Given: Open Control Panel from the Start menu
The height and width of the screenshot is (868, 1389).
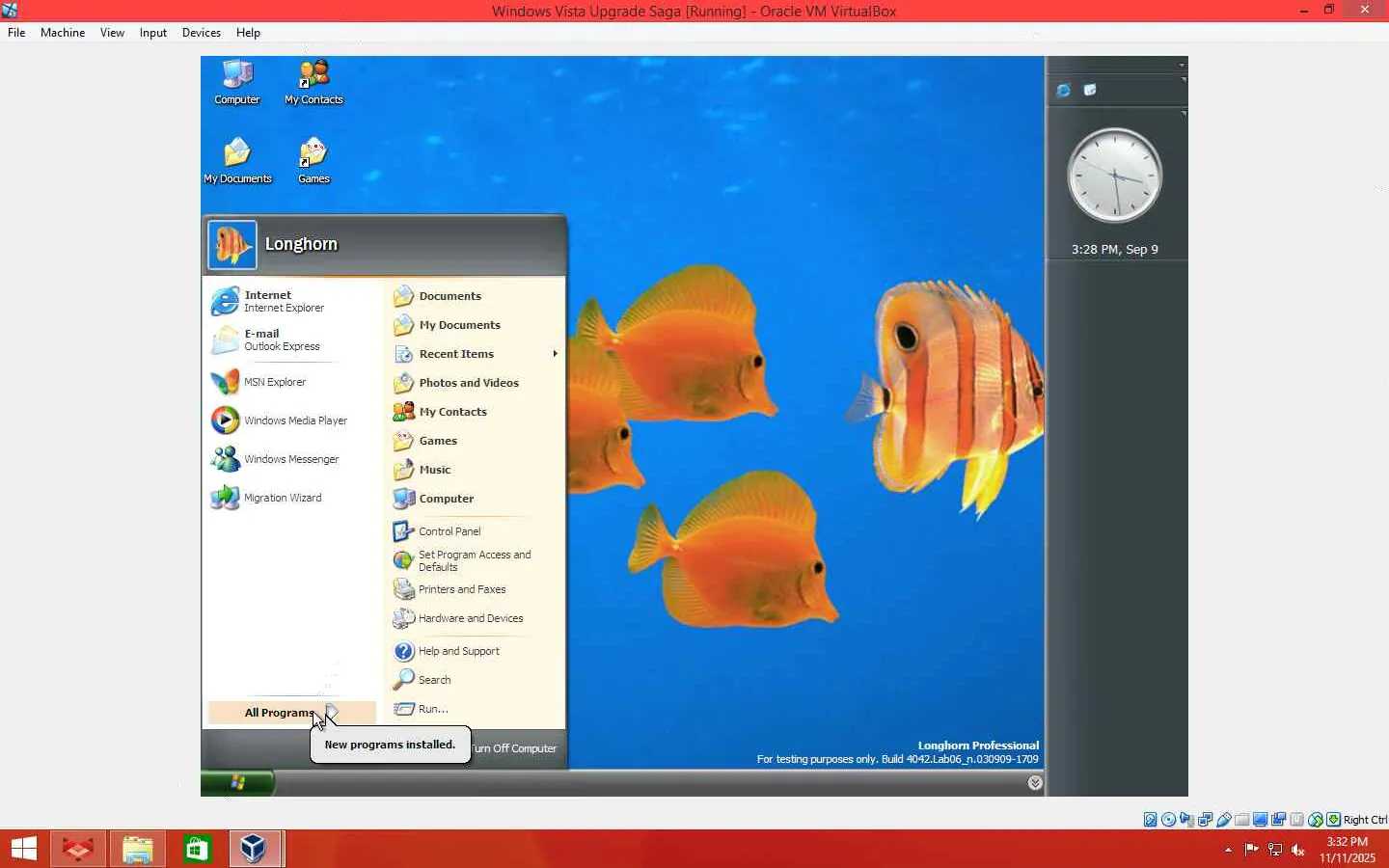Looking at the screenshot, I should (x=475, y=531).
